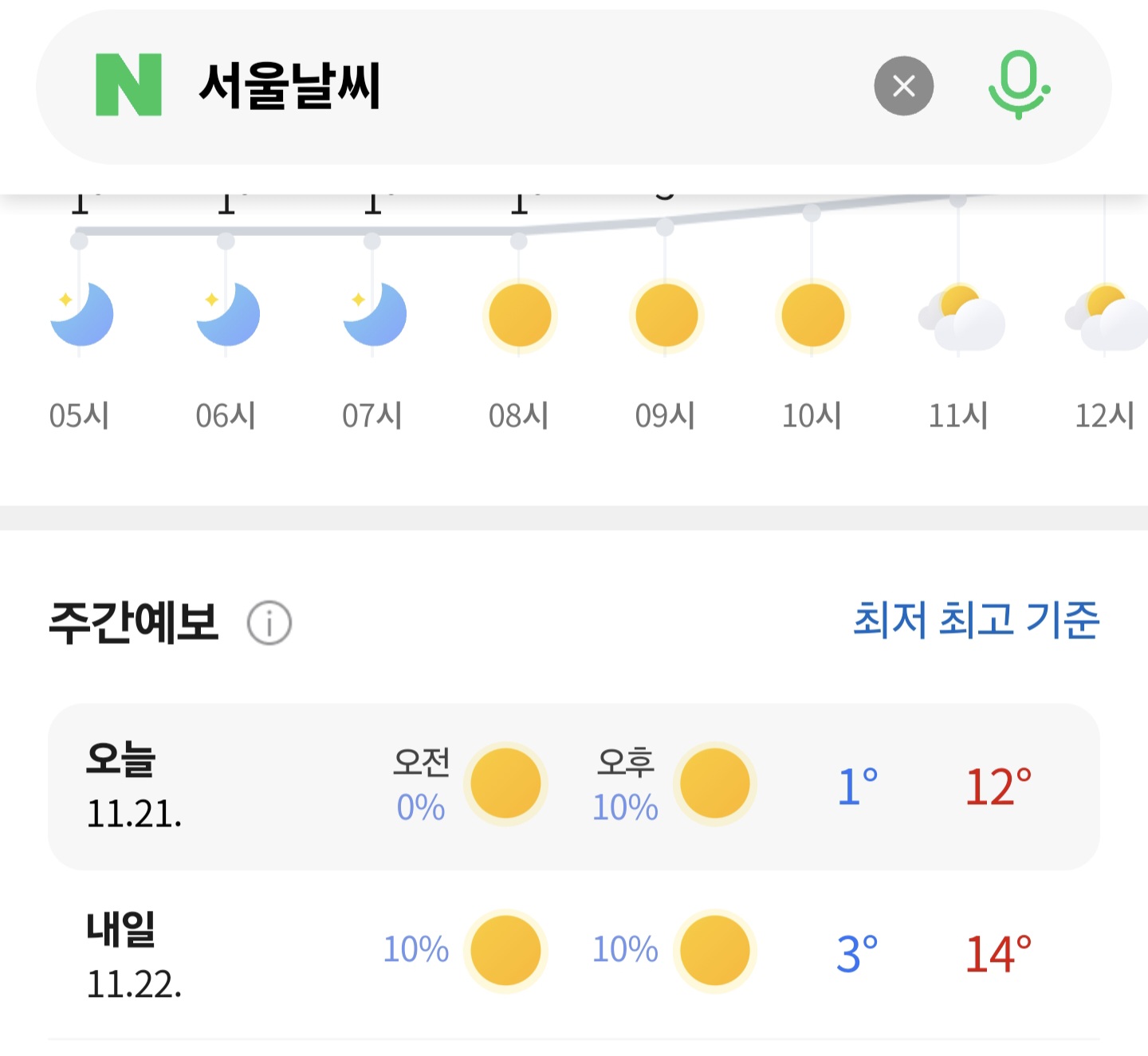Switch the 최저 최고 기준 setting
This screenshot has height=1056, width=1148.
click(976, 620)
